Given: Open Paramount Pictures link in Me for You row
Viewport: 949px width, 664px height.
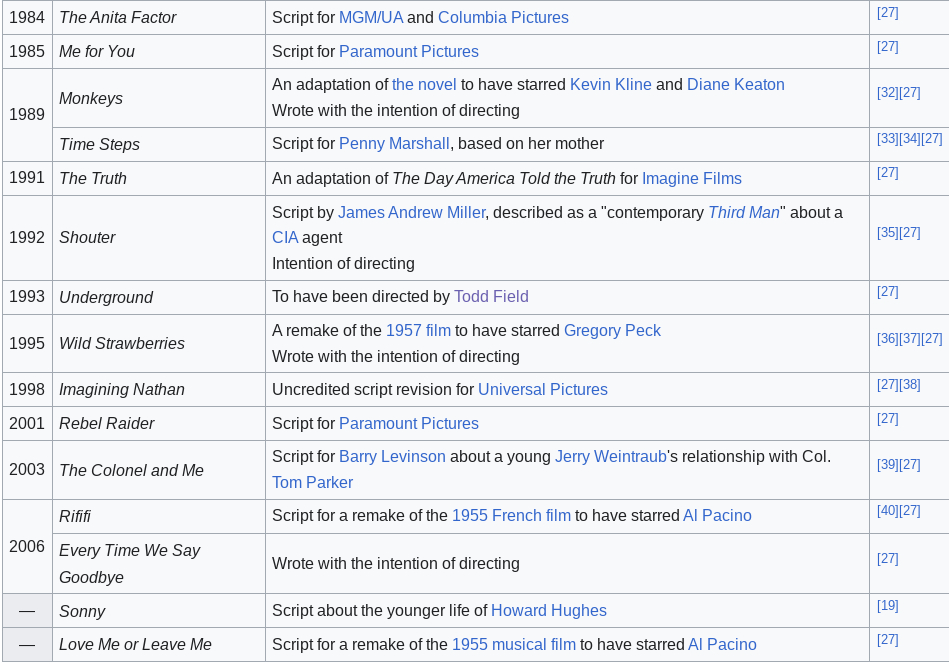Looking at the screenshot, I should (x=408, y=52).
